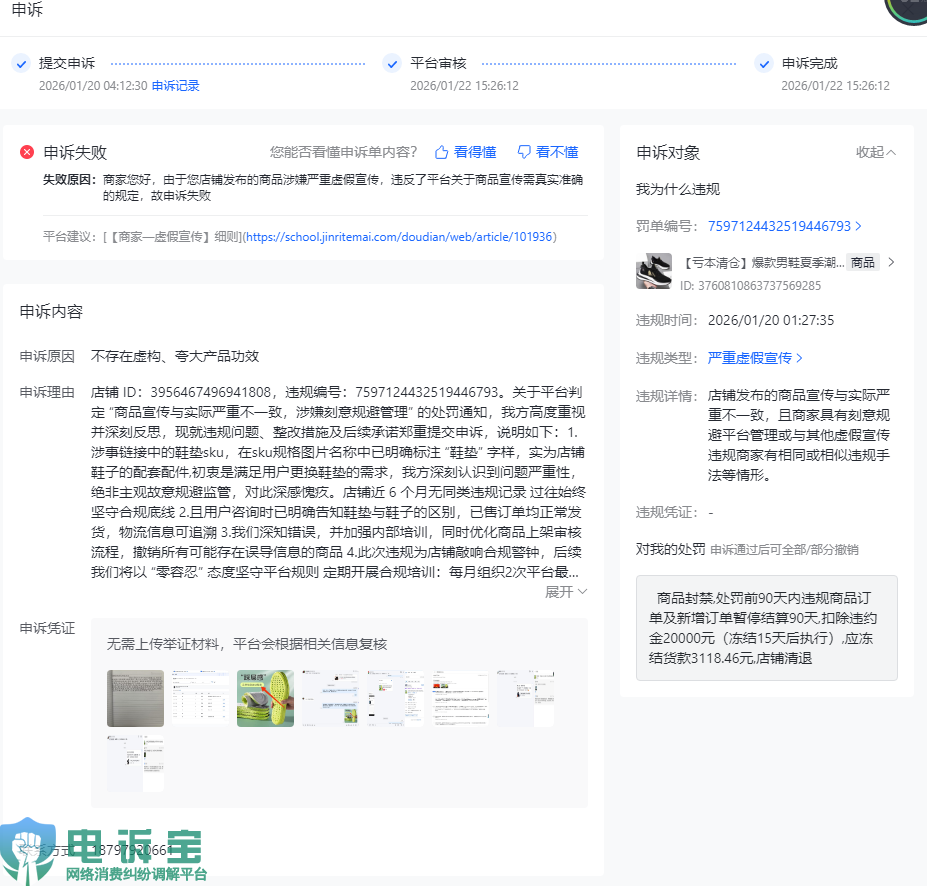
Task: Click the 申诉完成 step checkmark icon
Action: coord(764,64)
